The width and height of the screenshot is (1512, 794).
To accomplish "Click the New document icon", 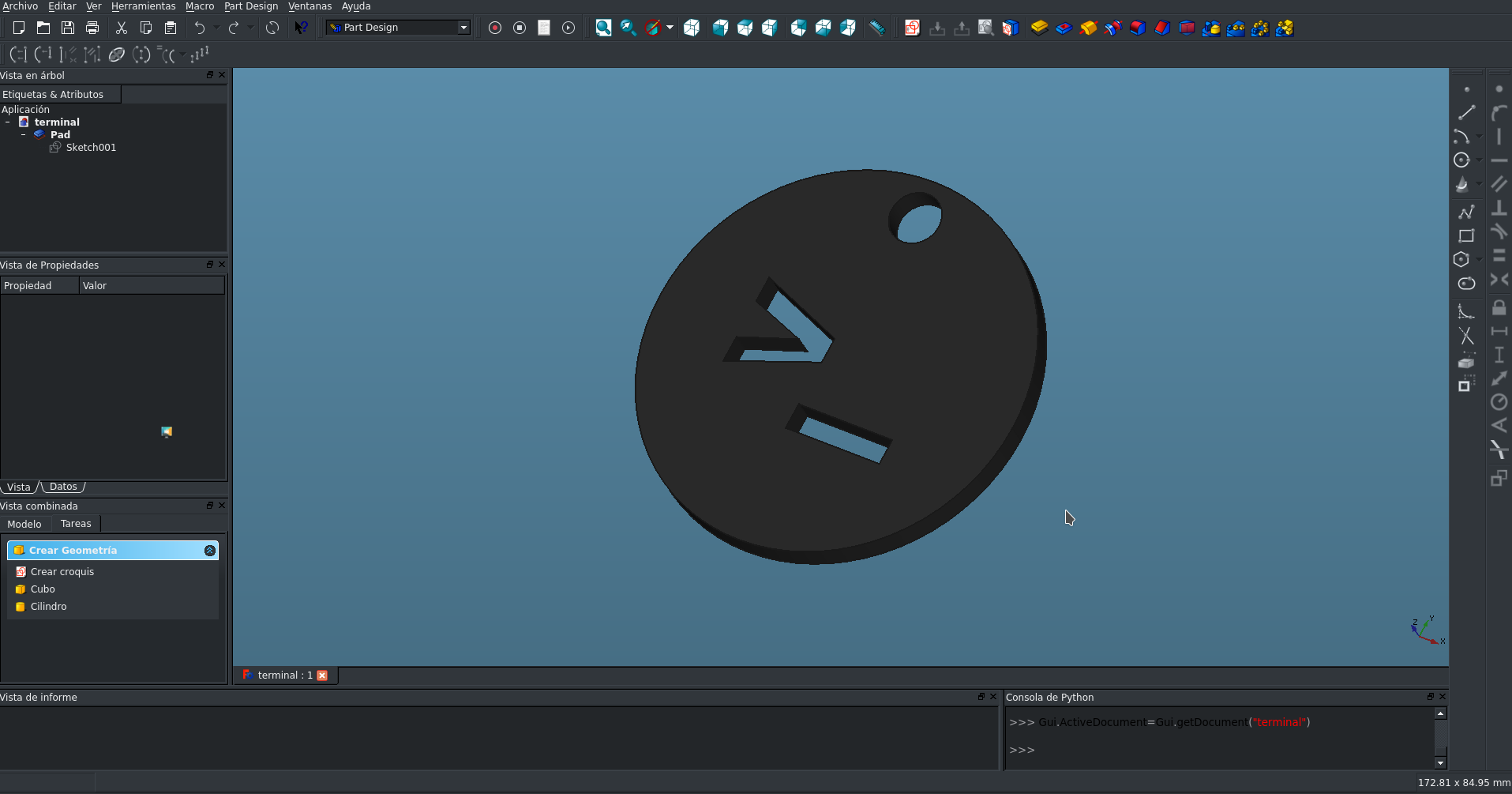I will tap(19, 28).
